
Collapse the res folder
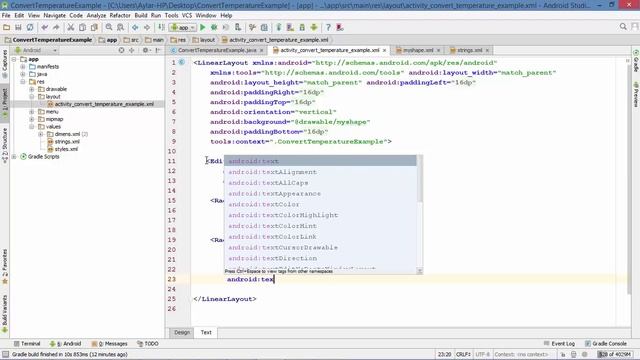(x=23, y=82)
